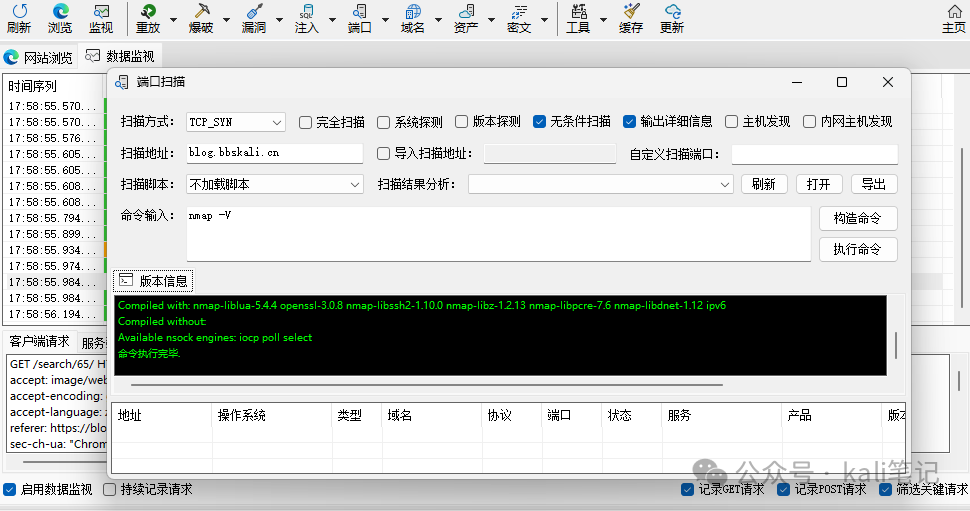The image size is (970, 511).
Task: Enable the 主机发现 checkbox
Action: tap(731, 121)
